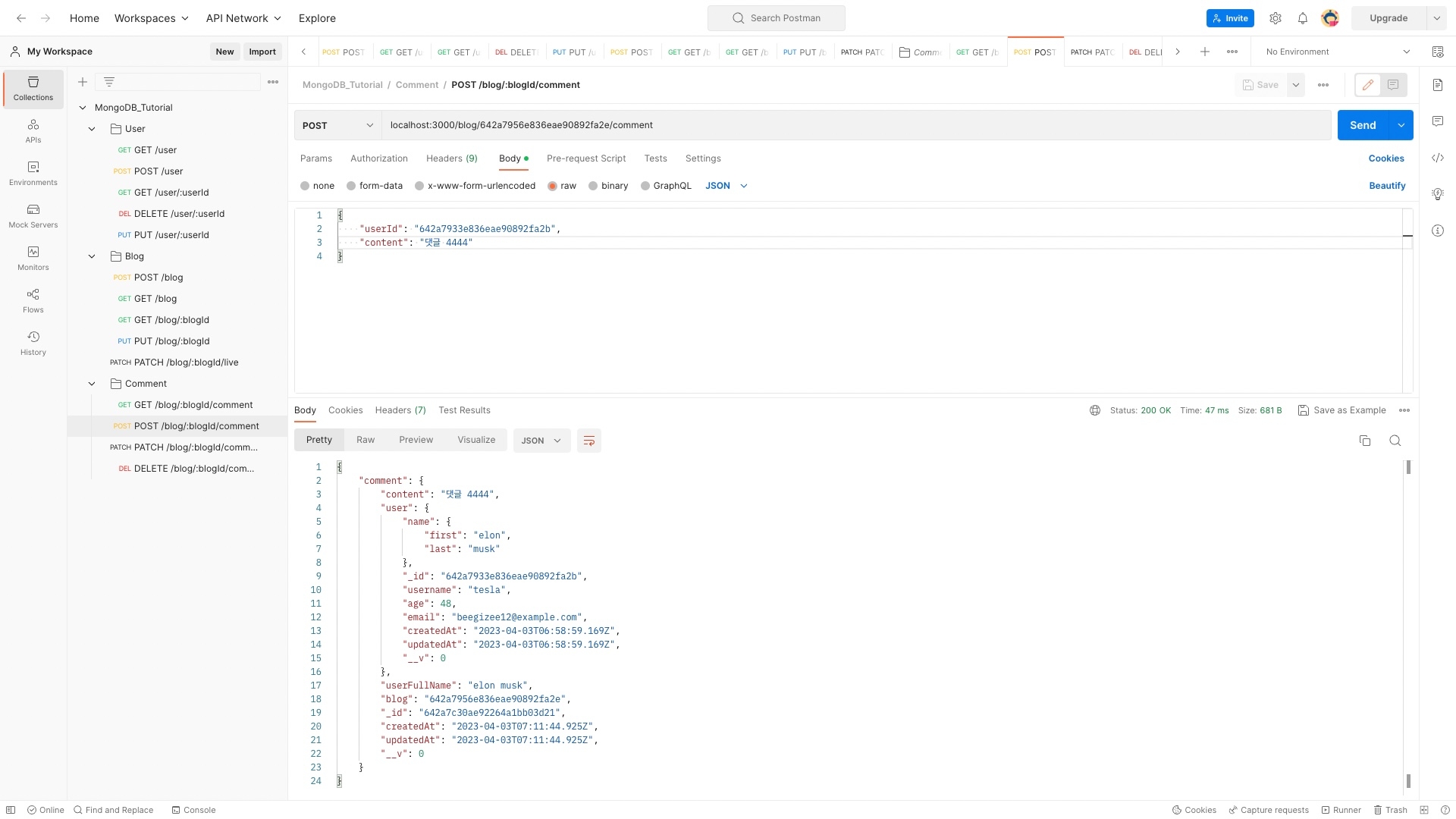The width and height of the screenshot is (1456, 819).
Task: Switch response view to Raw
Action: [366, 440]
